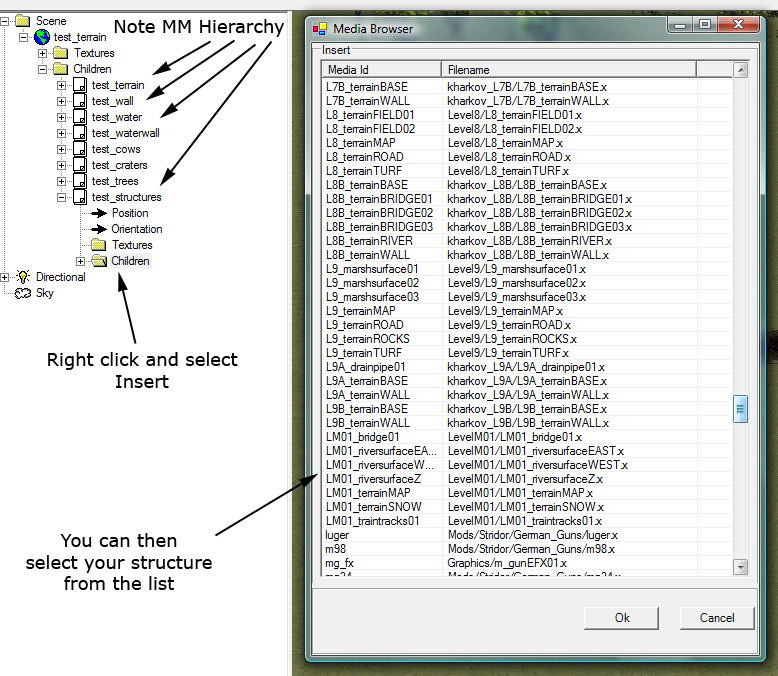The image size is (778, 676).
Task: Close the Media Browser window
Action: (738, 24)
